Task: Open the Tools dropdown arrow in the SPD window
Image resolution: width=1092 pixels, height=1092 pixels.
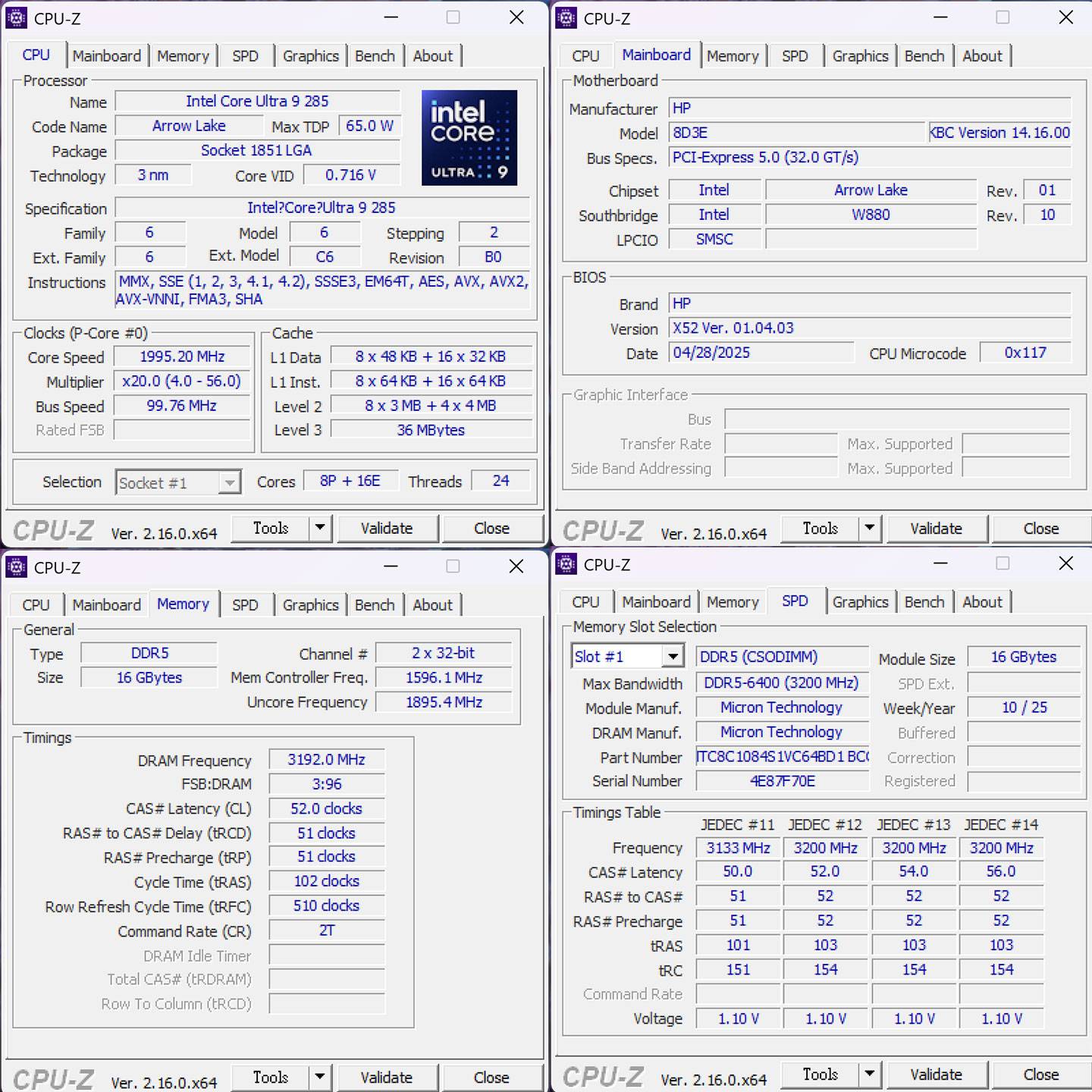Action: coord(869,1075)
